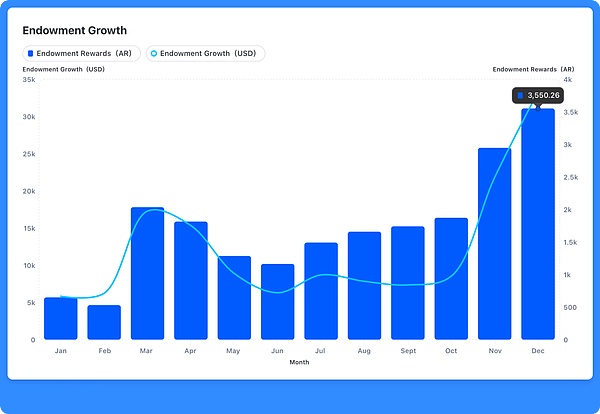Click the March bar in the chart
The width and height of the screenshot is (600, 414).
coord(148,274)
